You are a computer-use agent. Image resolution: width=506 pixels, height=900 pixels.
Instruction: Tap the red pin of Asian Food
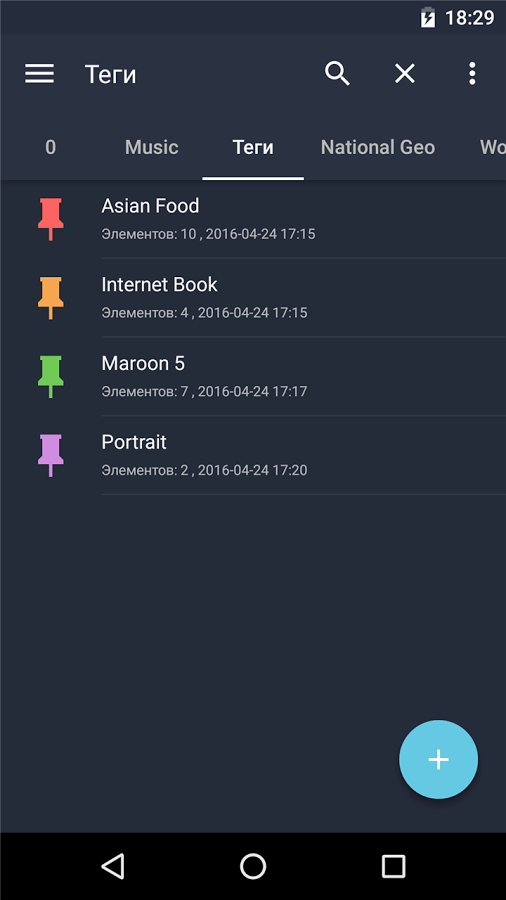tap(50, 219)
